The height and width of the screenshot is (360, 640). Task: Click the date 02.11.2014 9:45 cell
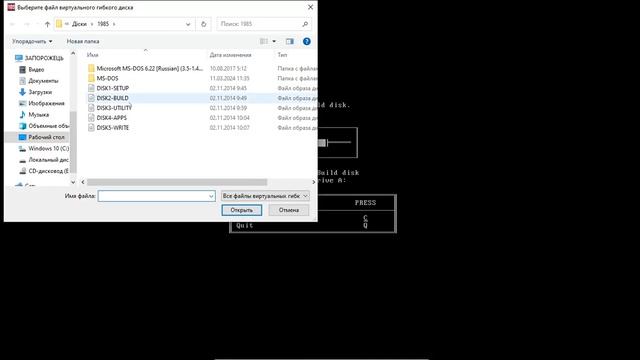tap(228, 88)
